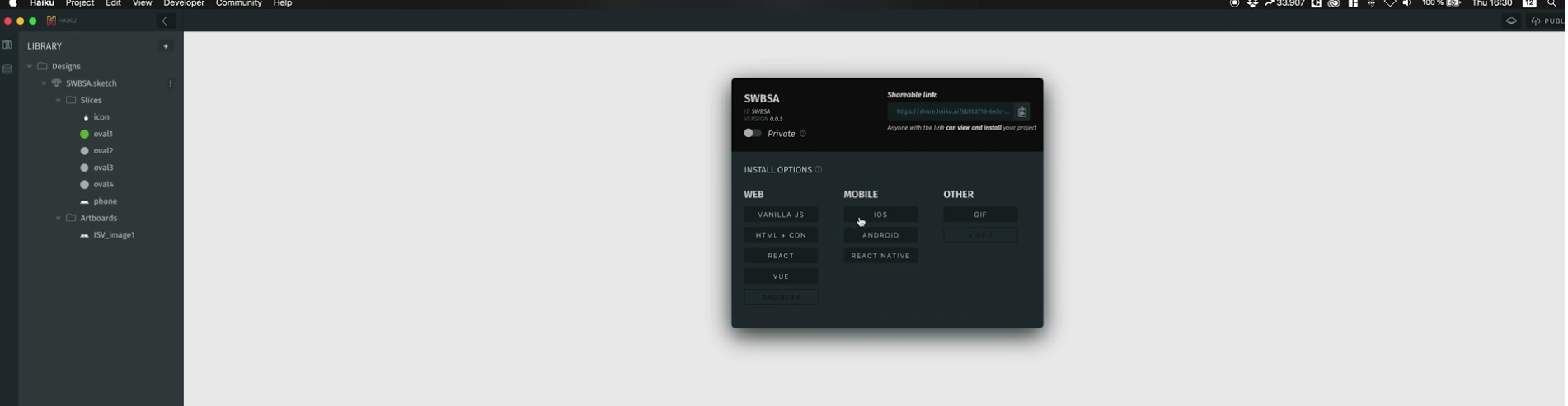This screenshot has width=1568, height=406.
Task: Click the Creative Cloud menu bar icon
Action: click(x=1334, y=4)
